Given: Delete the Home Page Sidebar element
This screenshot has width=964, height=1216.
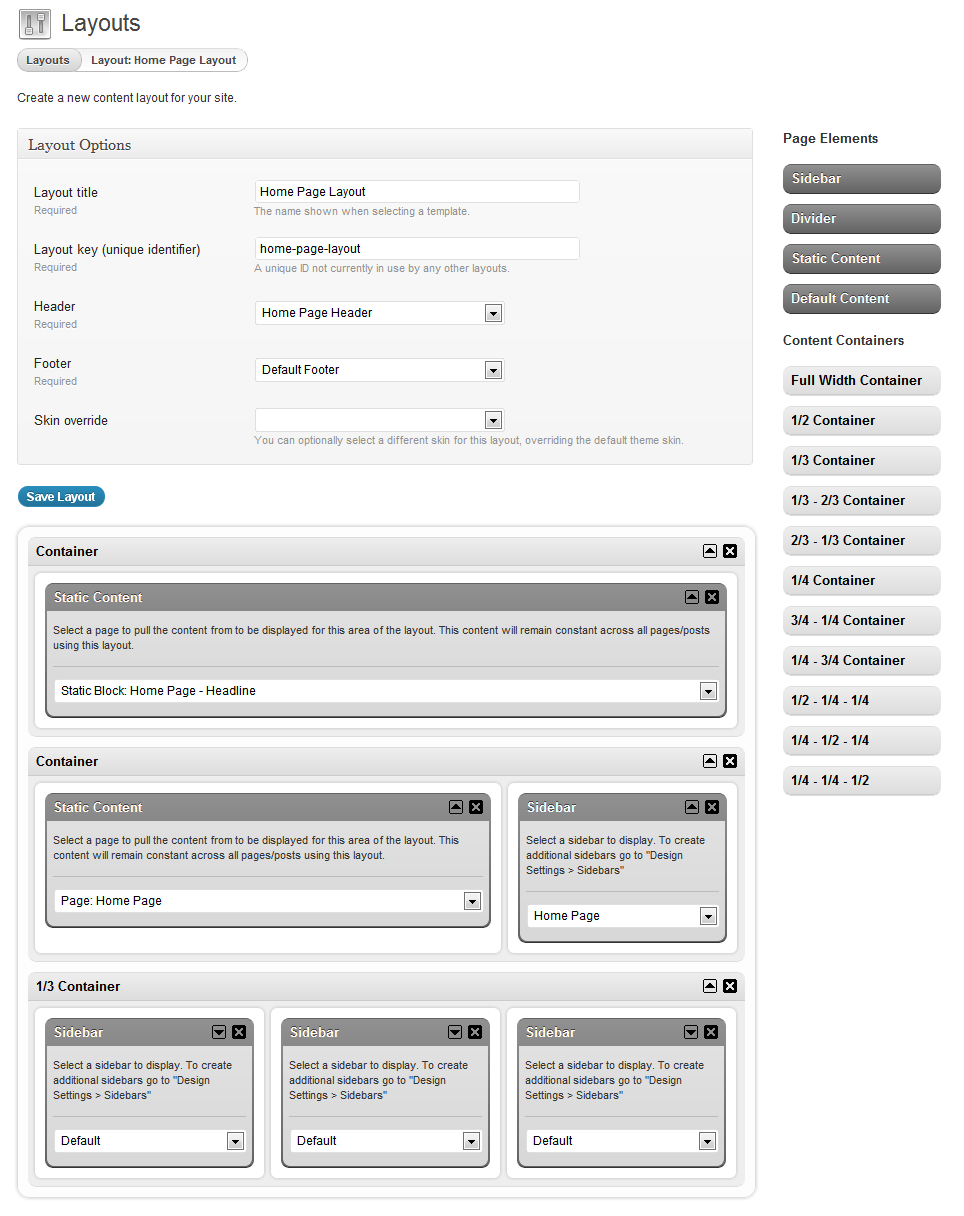Looking at the screenshot, I should pyautogui.click(x=712, y=807).
